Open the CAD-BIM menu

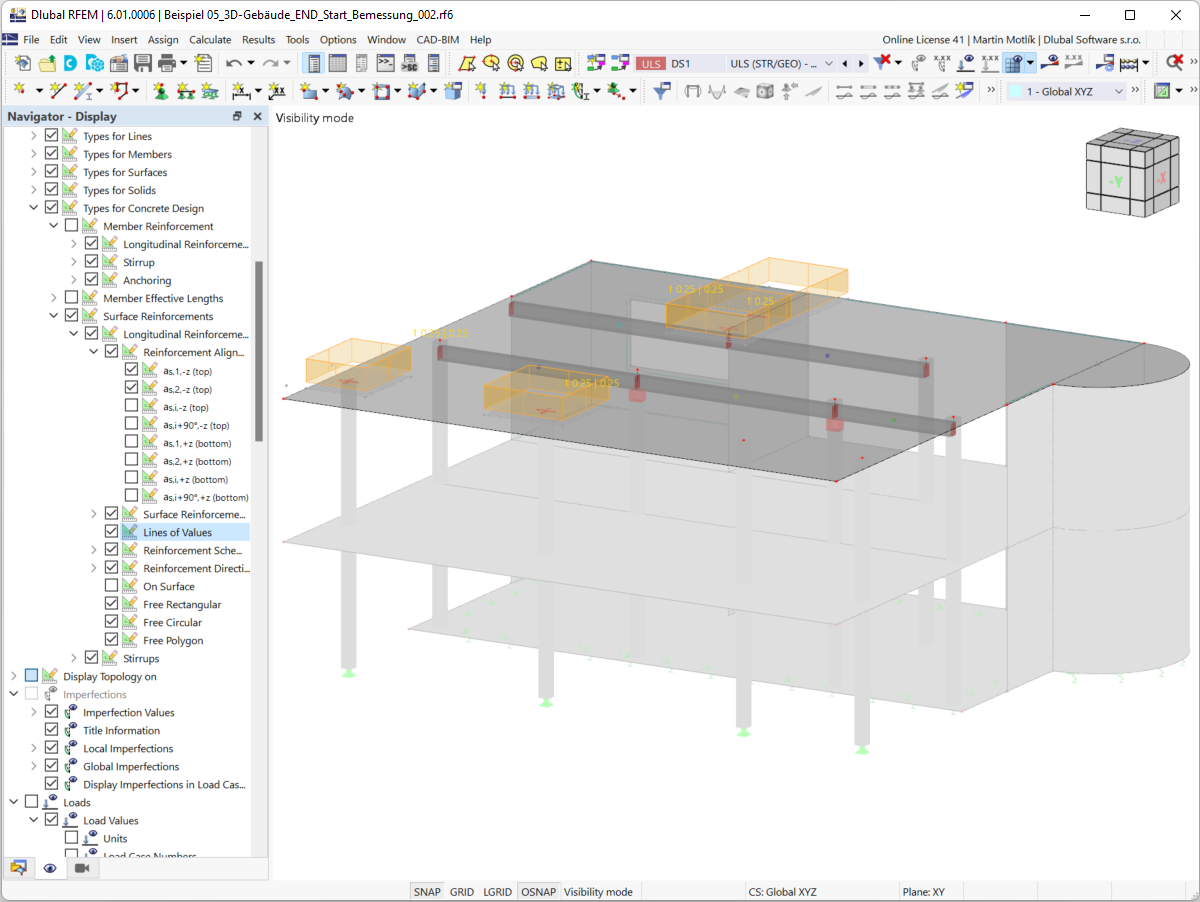[x=437, y=40]
